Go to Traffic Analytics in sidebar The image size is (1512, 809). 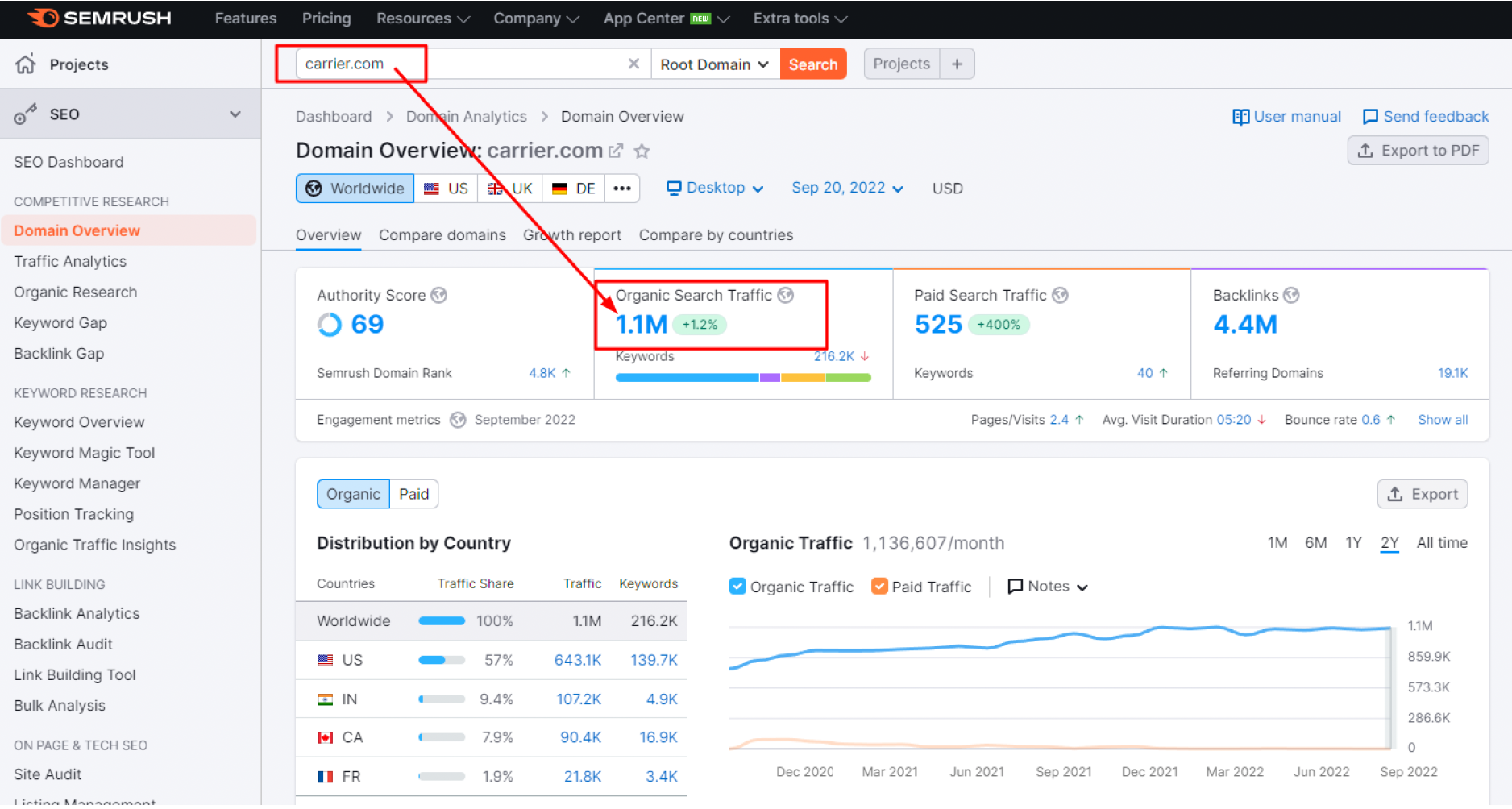pos(70,262)
